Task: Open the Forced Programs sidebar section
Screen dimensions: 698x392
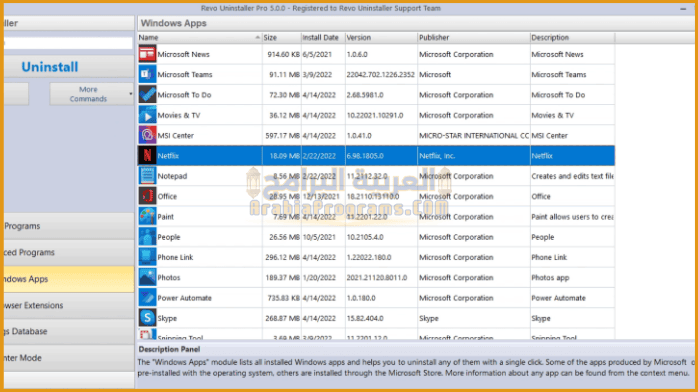Action: (68, 252)
